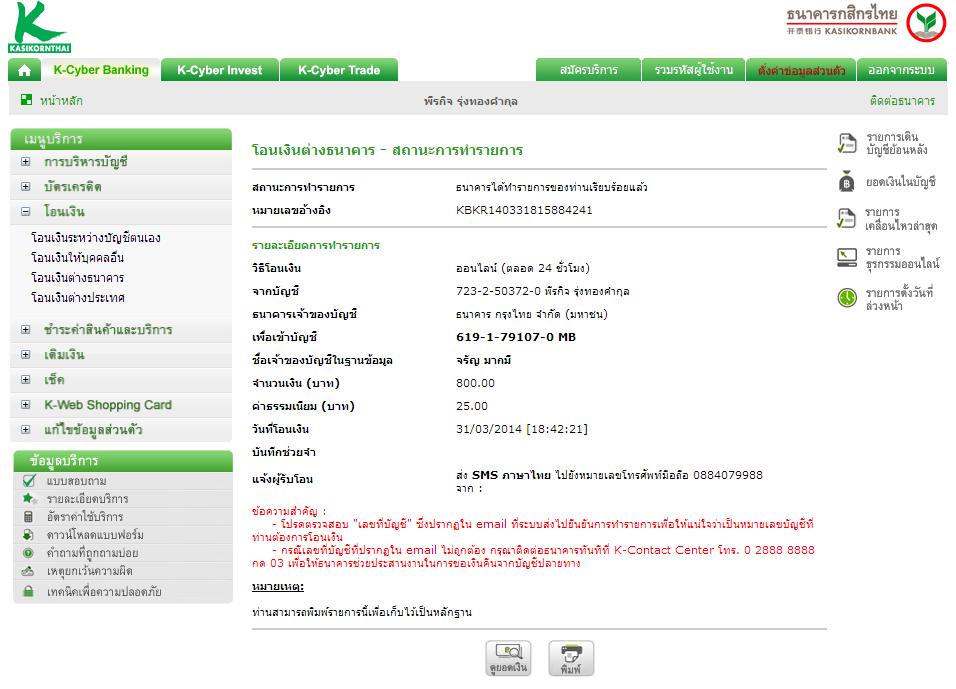Click the green grid icon beside หน้าหลัก
Screen dimensions: 956x689
point(26,100)
